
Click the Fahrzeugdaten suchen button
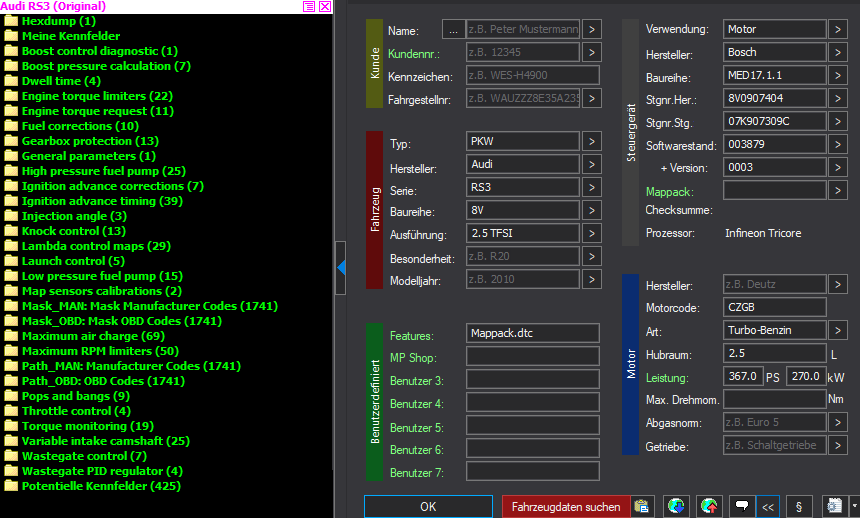tap(565, 507)
